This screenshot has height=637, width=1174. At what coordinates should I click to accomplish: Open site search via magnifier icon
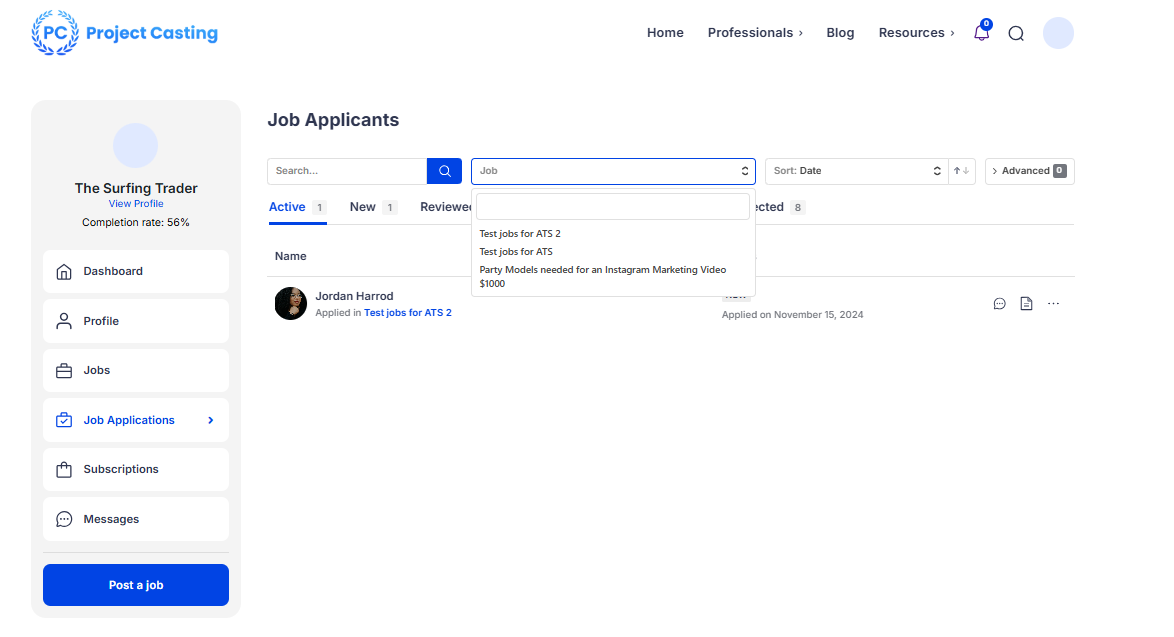1016,33
